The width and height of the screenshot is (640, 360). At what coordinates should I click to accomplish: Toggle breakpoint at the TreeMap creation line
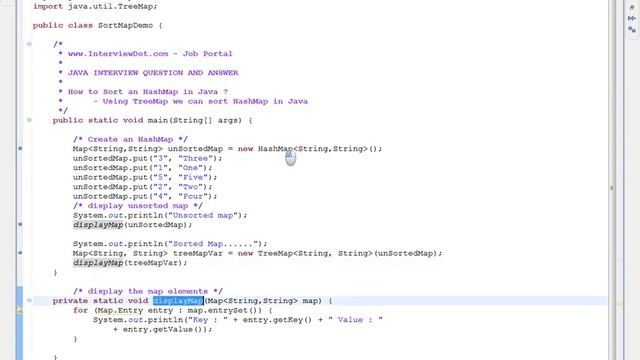(x=20, y=253)
